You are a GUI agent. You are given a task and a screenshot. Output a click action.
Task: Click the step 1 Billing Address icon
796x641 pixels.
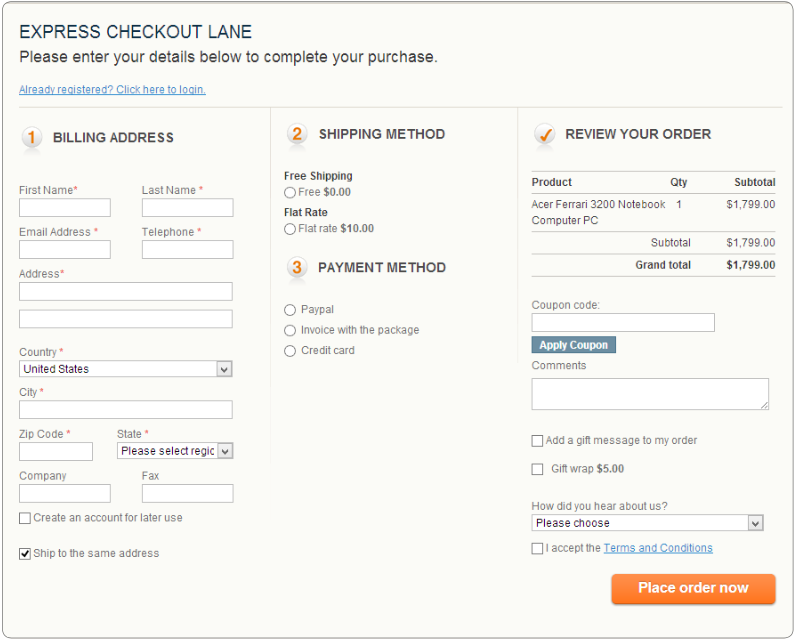(x=31, y=138)
